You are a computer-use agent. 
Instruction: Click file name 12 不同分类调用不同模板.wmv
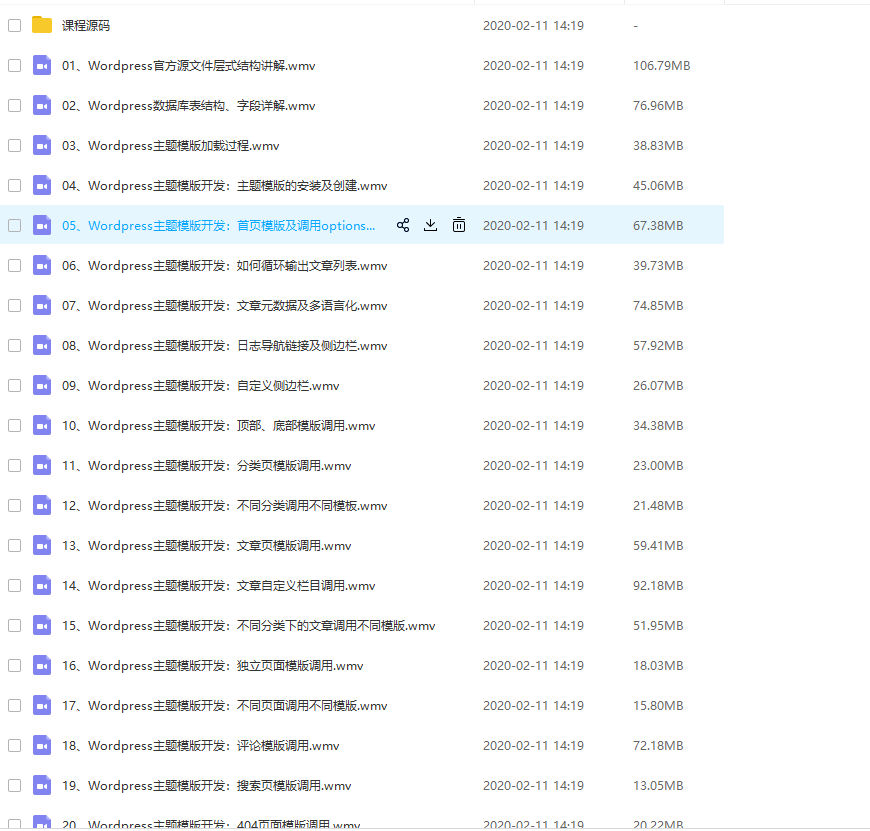225,505
